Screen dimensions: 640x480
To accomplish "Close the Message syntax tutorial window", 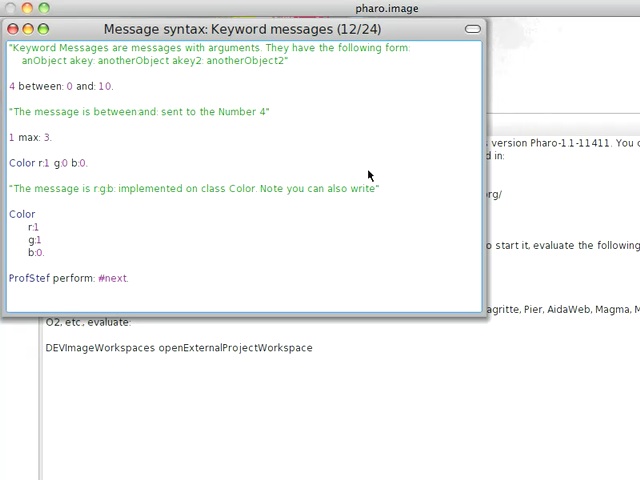I will click(13, 29).
